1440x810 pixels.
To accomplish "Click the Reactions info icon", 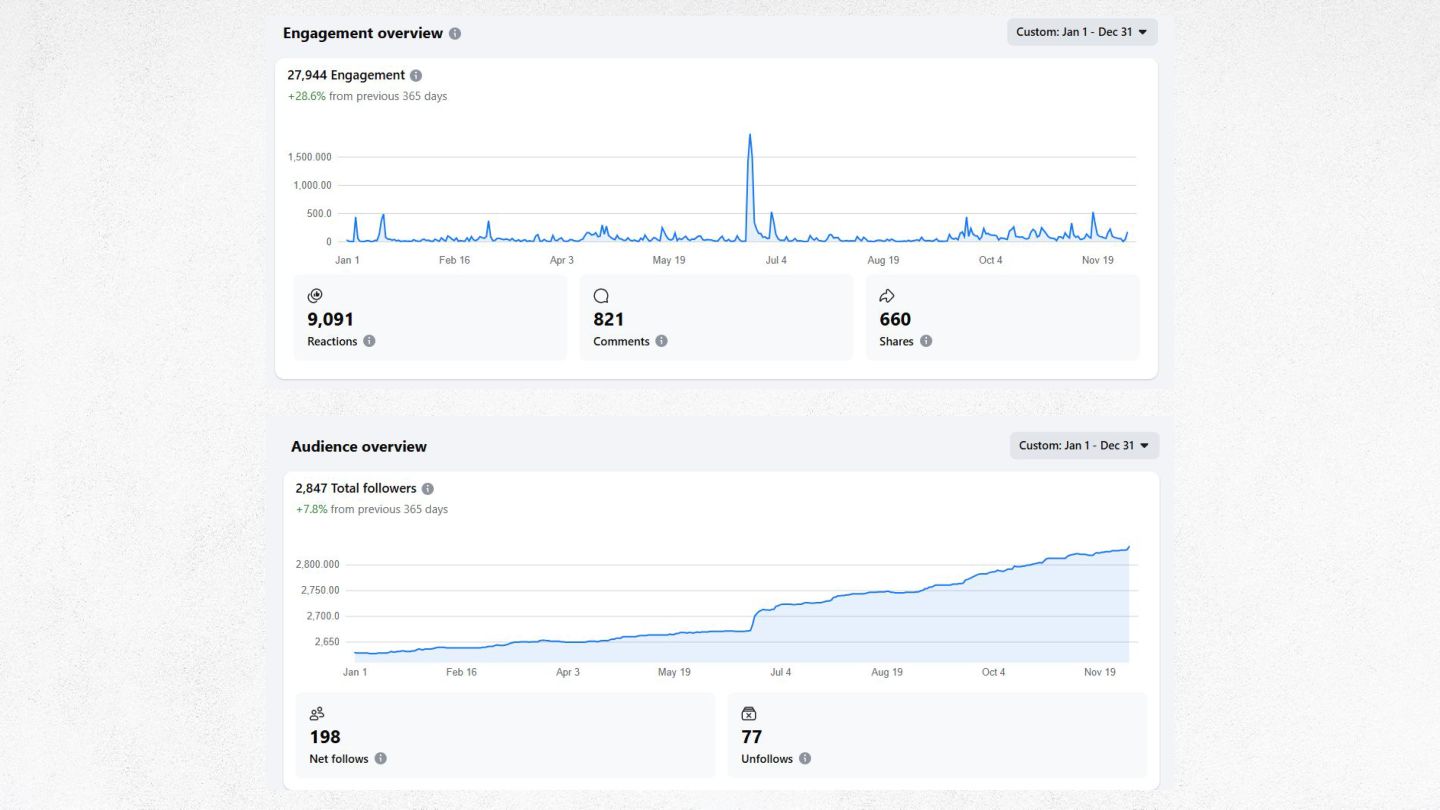I will (369, 341).
